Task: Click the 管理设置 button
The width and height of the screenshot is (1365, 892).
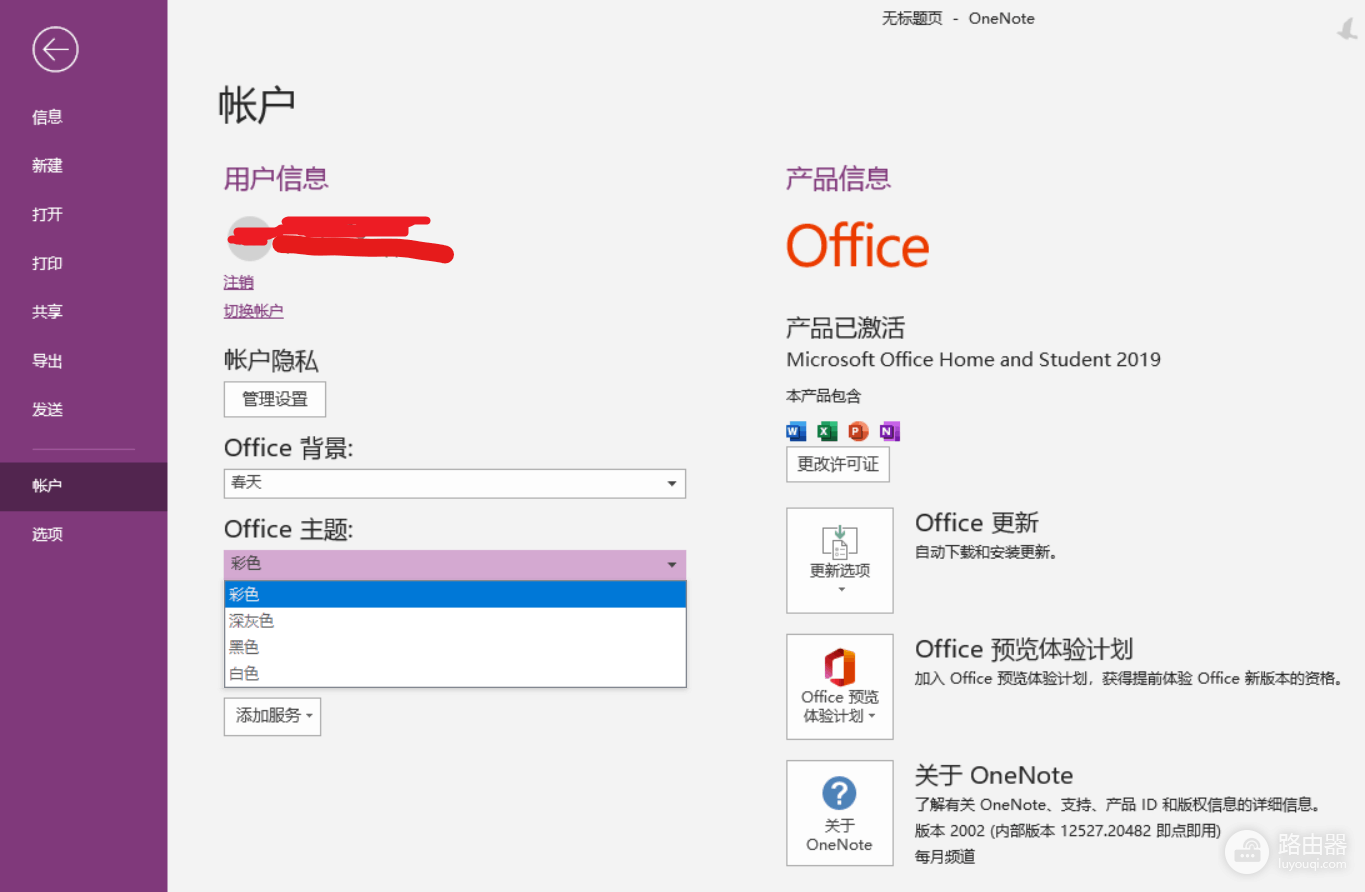Action: click(x=275, y=399)
